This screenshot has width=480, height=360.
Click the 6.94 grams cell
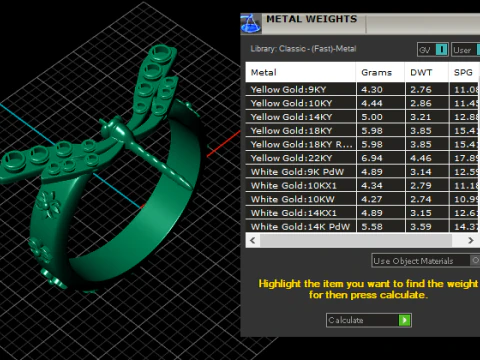tap(381, 158)
